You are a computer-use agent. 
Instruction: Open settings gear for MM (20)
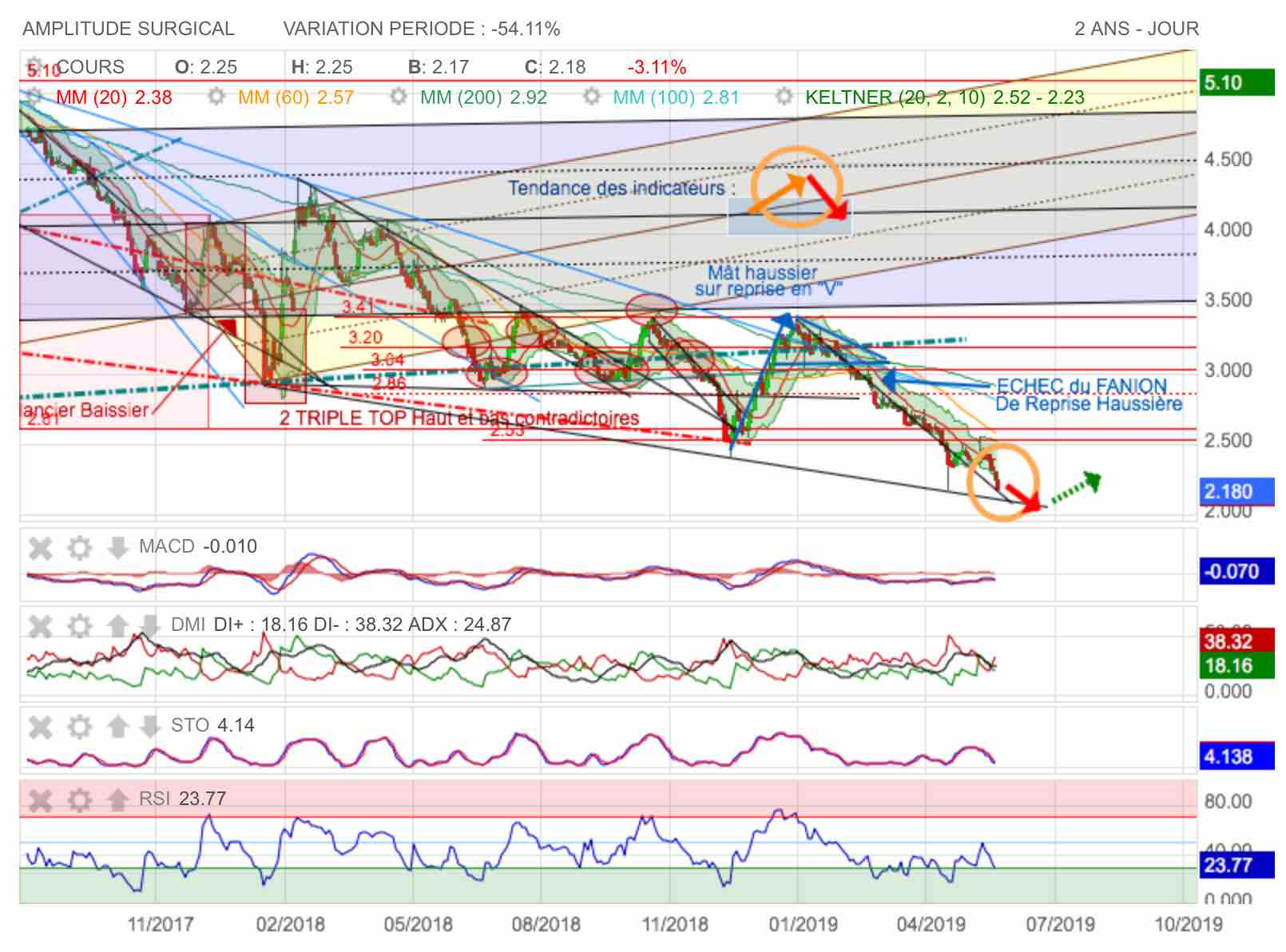(x=34, y=97)
